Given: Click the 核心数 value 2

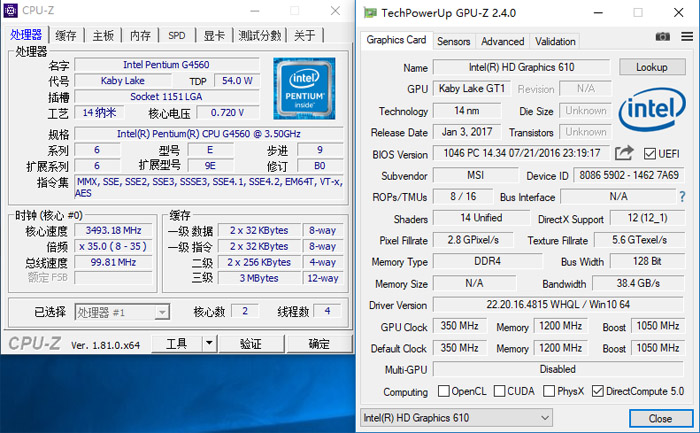Looking at the screenshot, I should click(245, 311).
